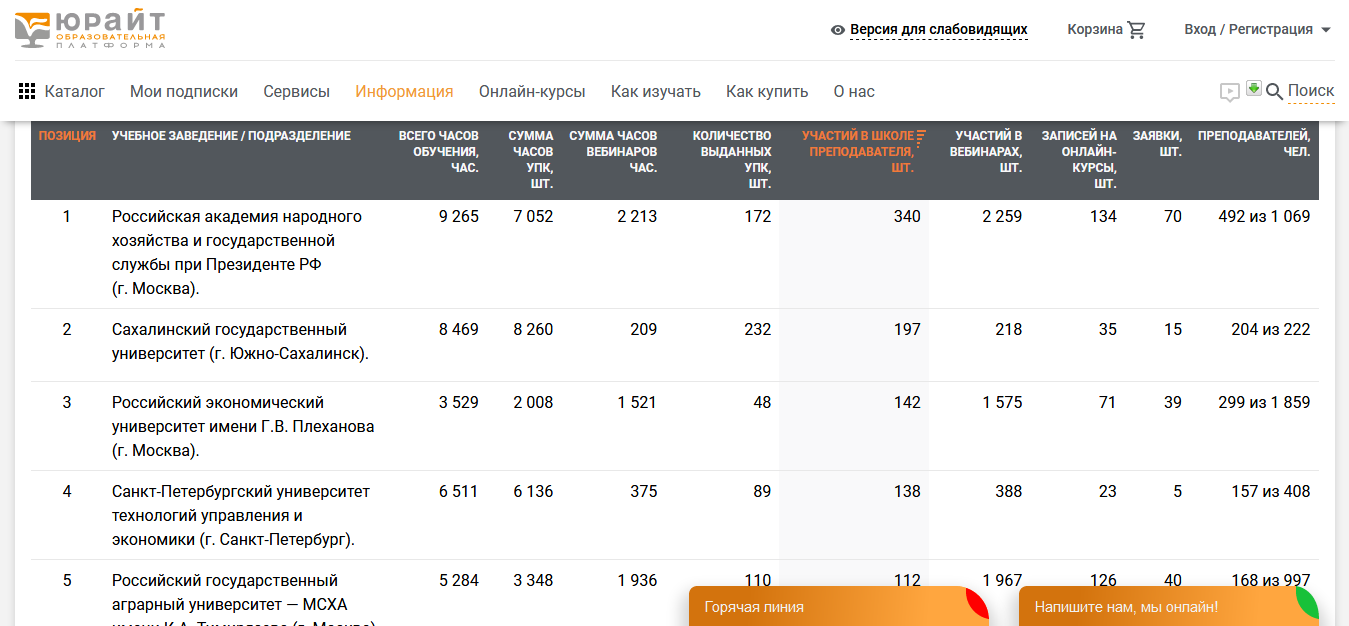Sort by Сумма часов УПК column
Viewport: 1349px width, 626px height.
pos(531,160)
